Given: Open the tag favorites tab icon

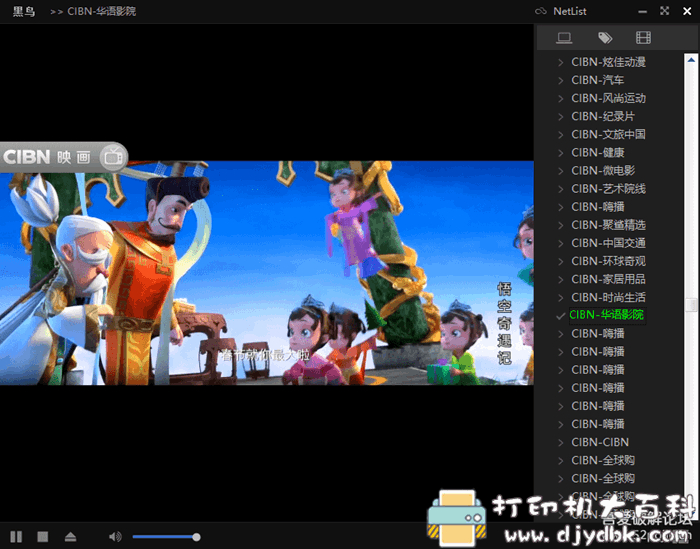Looking at the screenshot, I should coord(605,38).
